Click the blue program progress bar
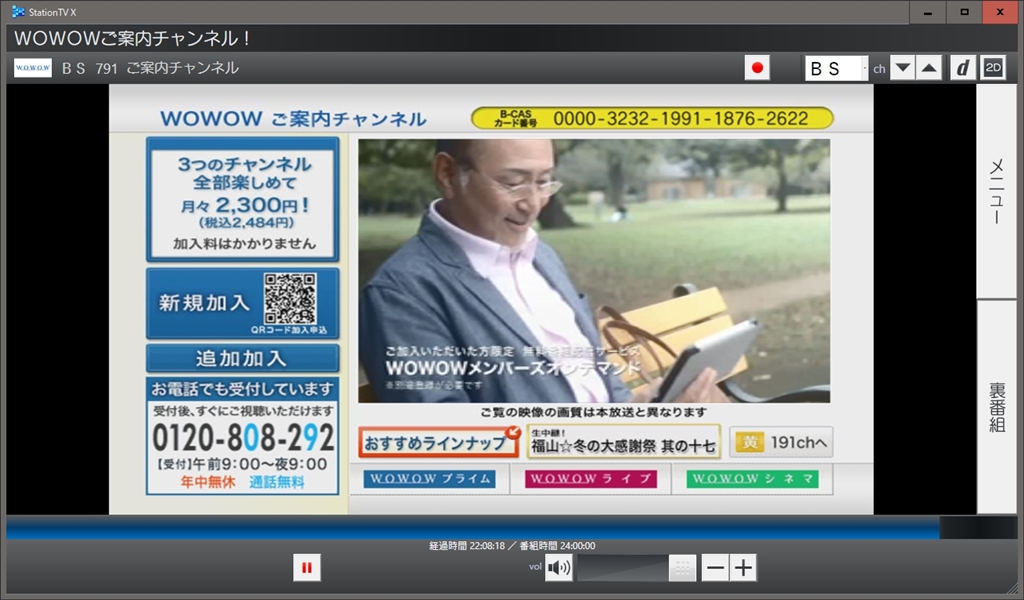 [x=473, y=528]
